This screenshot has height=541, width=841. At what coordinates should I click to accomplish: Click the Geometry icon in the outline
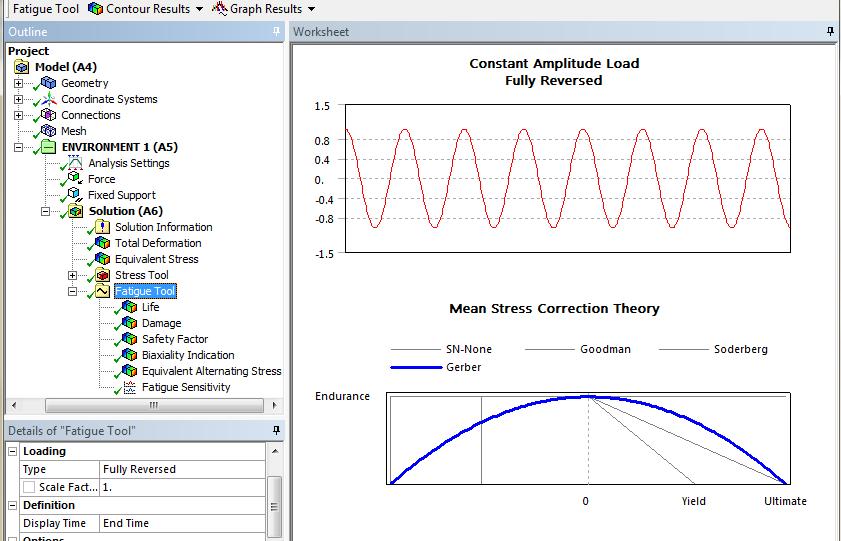(x=48, y=83)
